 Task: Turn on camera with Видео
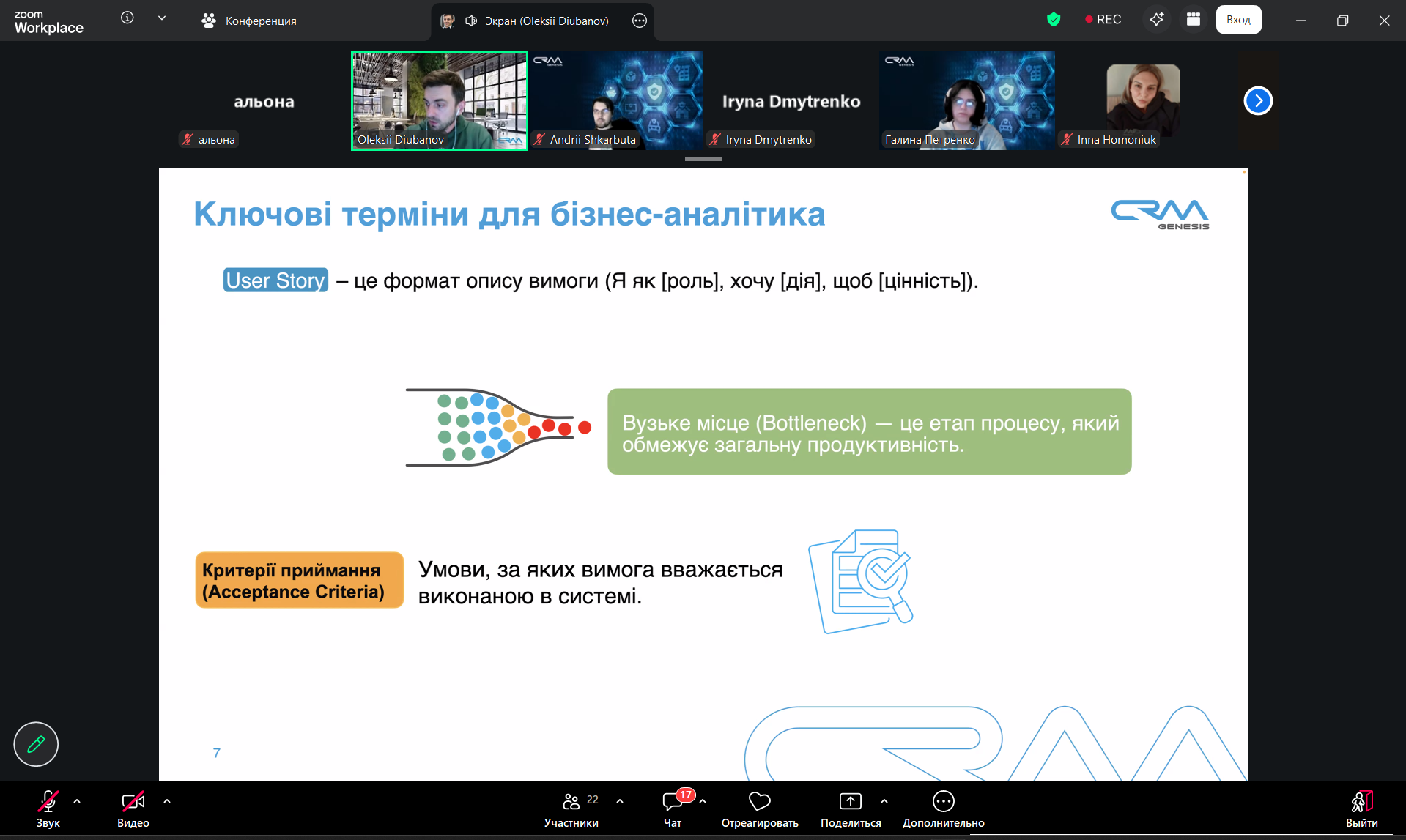[133, 809]
